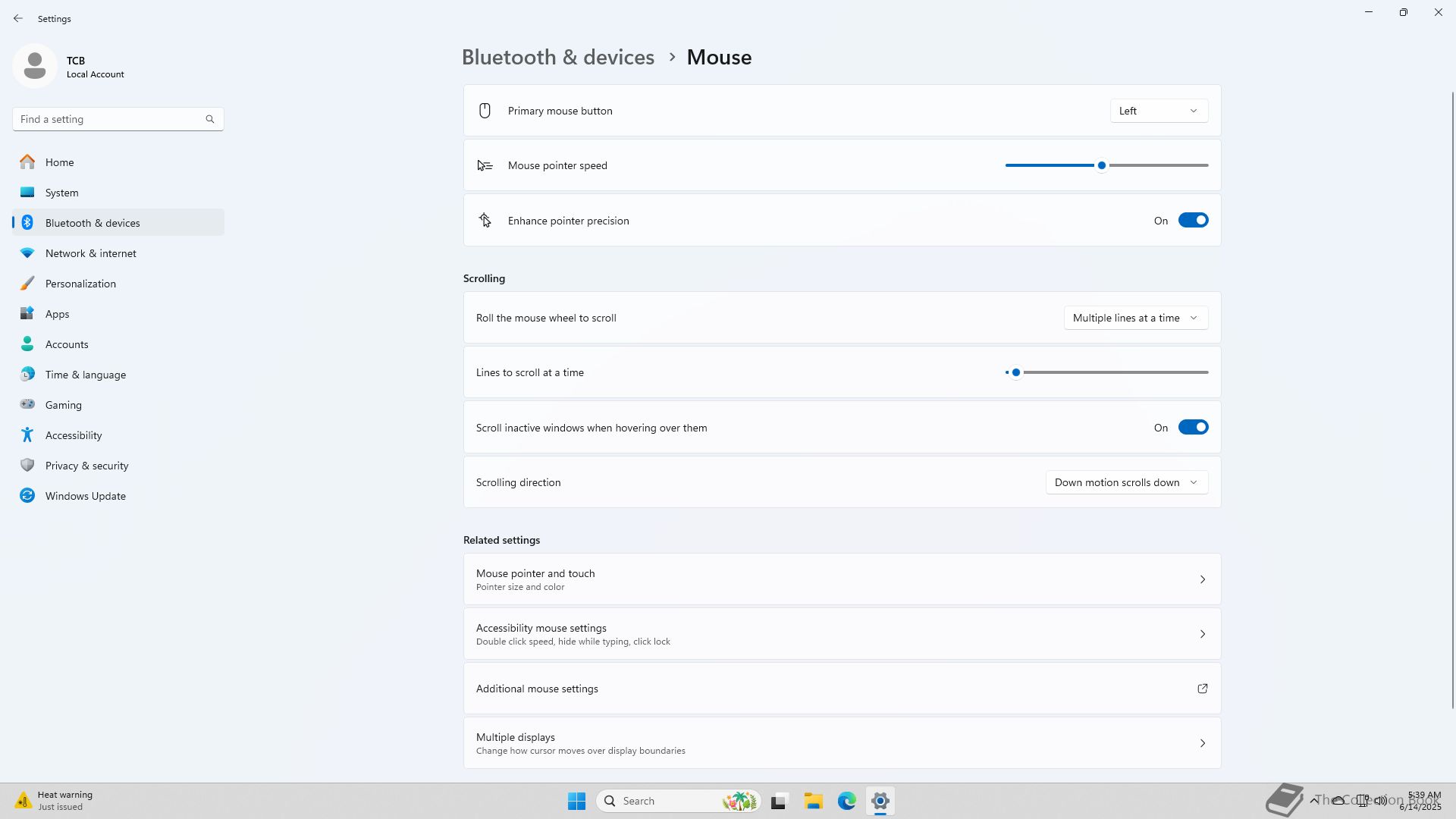This screenshot has width=1456, height=819.
Task: Open the Scrolling direction dropdown
Action: (1126, 482)
